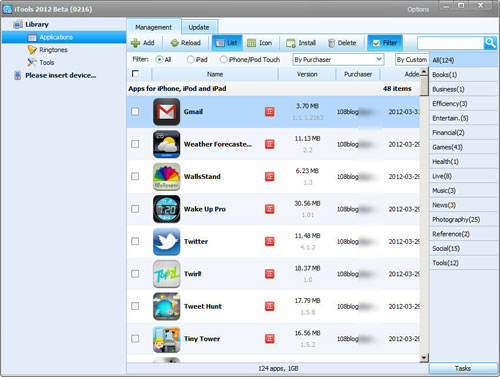The image size is (500, 377).
Task: Check the WallsStand row checkbox
Action: point(135,176)
